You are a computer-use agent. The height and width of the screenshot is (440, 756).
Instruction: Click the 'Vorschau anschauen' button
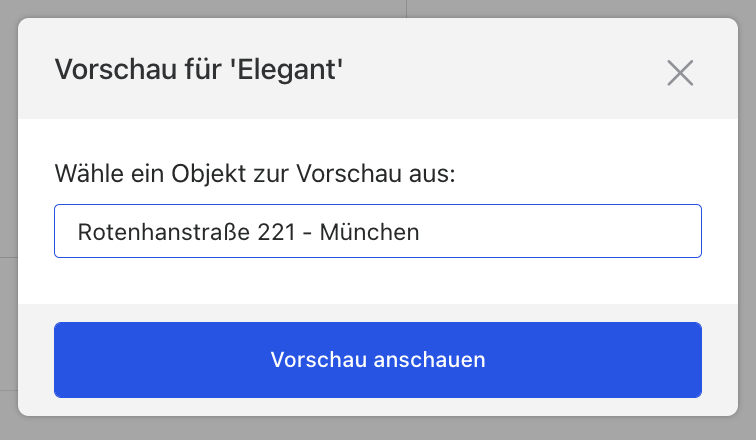378,360
